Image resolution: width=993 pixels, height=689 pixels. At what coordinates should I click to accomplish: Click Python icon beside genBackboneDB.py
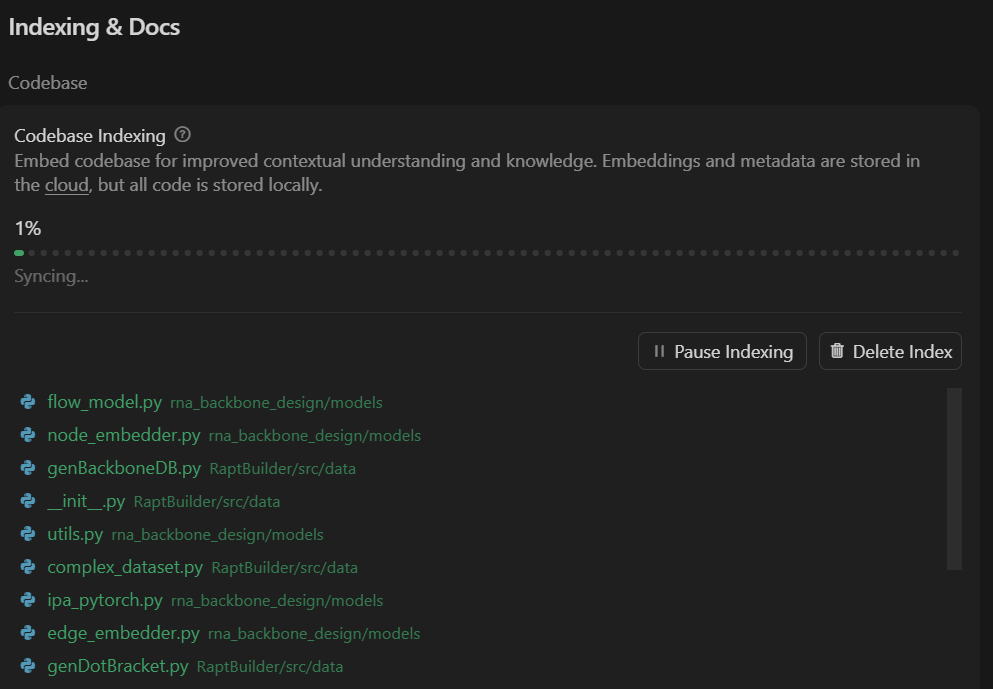[x=28, y=468]
